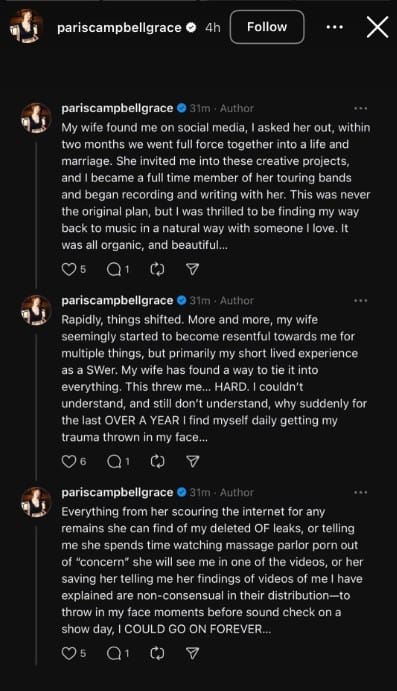Like the post starting 'Everything from her scouring'
The width and height of the screenshot is (397, 691).
[x=69, y=653]
